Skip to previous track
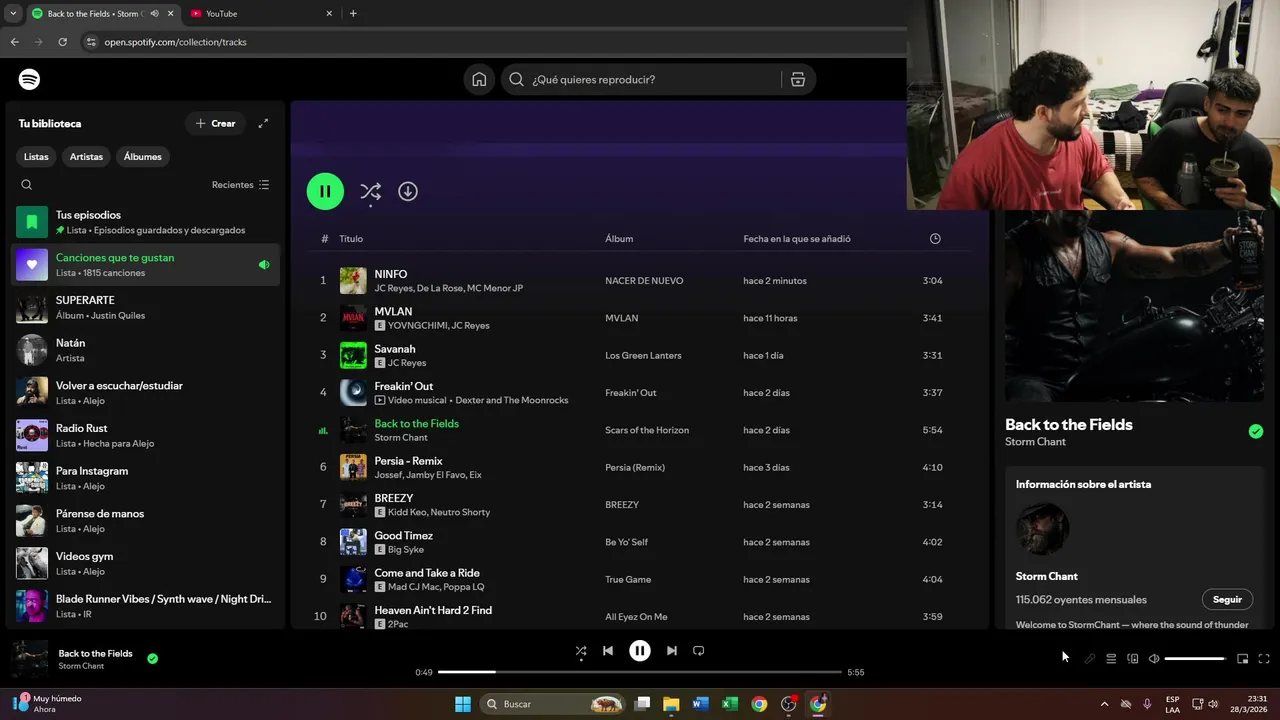 [608, 651]
